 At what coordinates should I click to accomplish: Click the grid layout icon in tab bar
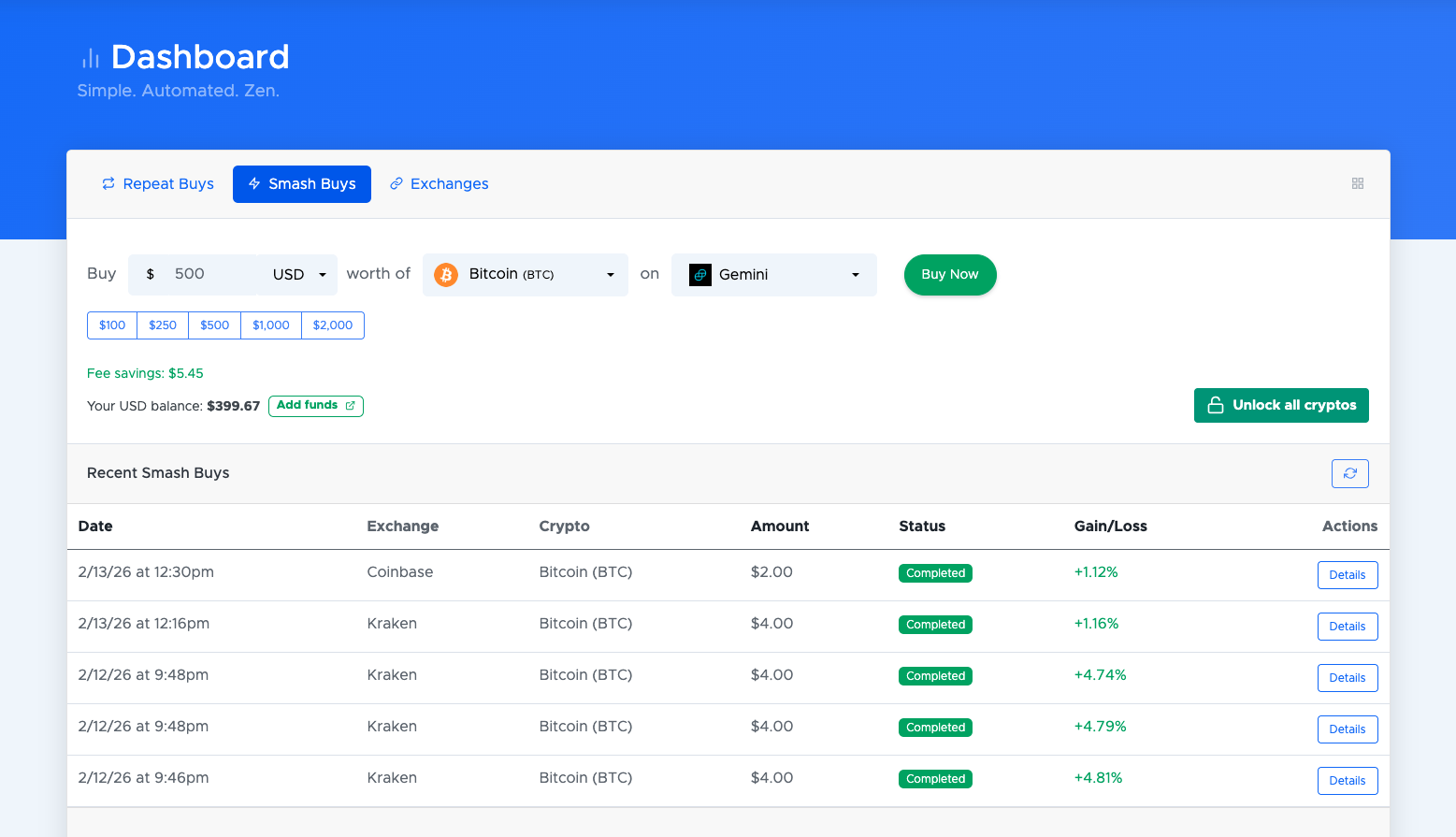click(x=1357, y=183)
